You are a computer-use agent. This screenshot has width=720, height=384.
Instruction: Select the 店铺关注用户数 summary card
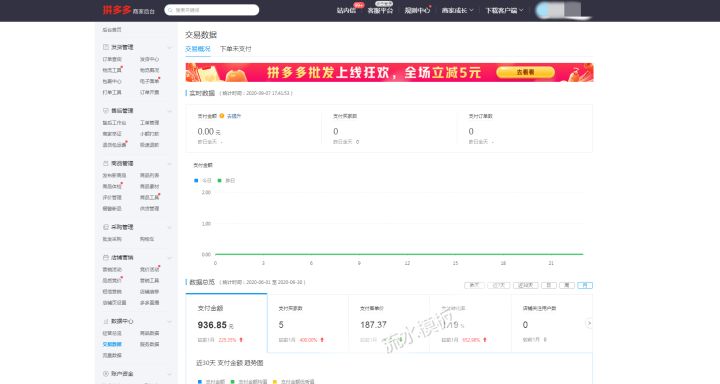click(551, 323)
